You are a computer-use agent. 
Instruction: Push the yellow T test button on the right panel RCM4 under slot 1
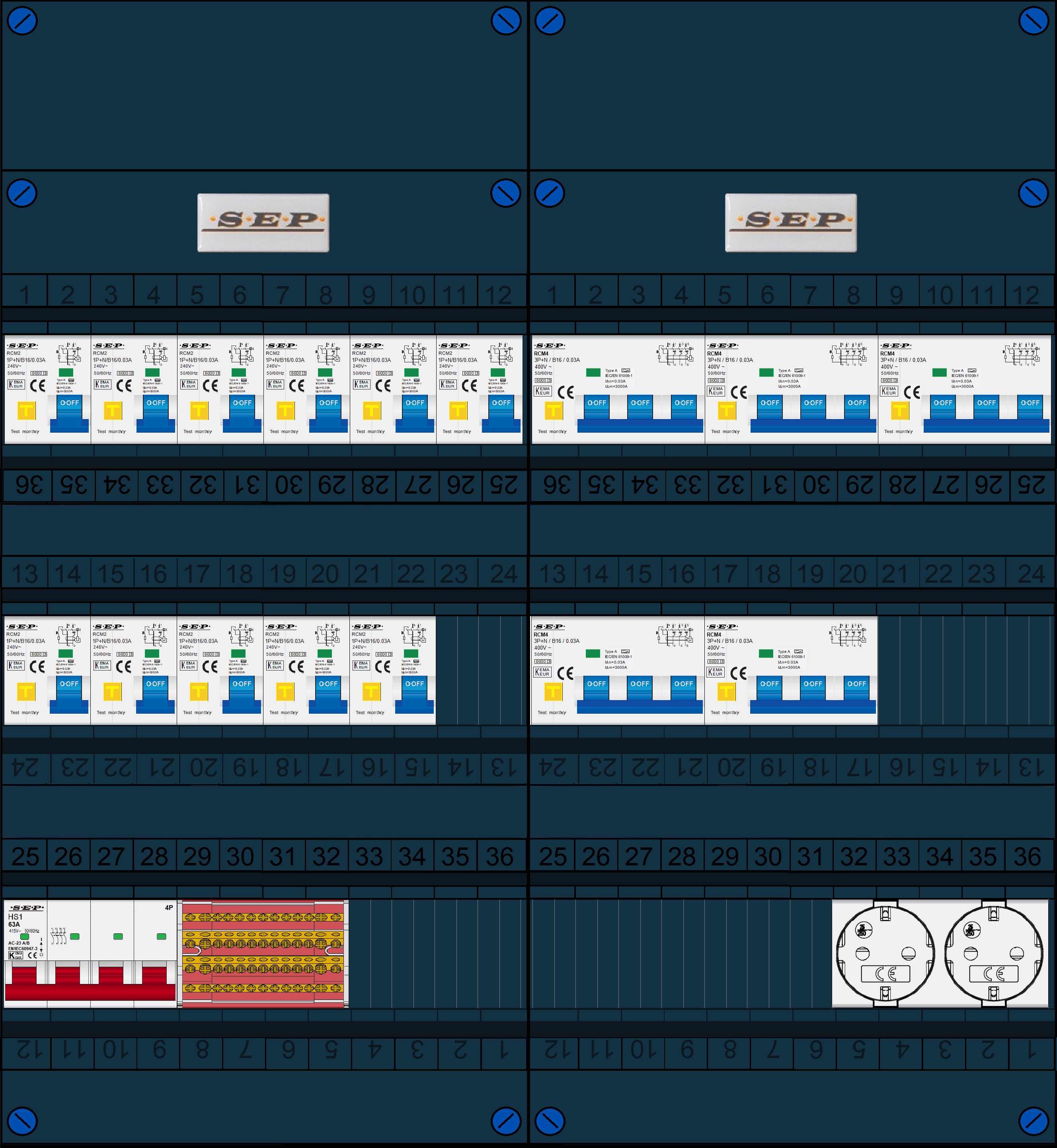coord(554,410)
